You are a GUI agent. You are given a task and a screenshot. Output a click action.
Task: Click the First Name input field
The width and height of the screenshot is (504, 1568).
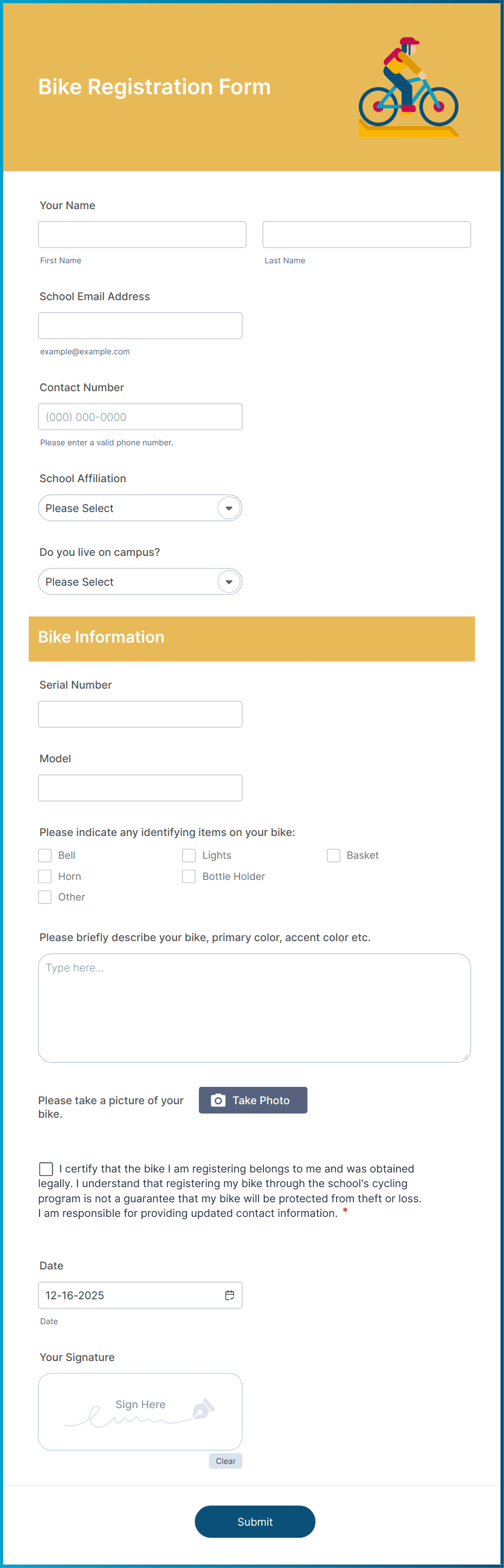tap(142, 234)
